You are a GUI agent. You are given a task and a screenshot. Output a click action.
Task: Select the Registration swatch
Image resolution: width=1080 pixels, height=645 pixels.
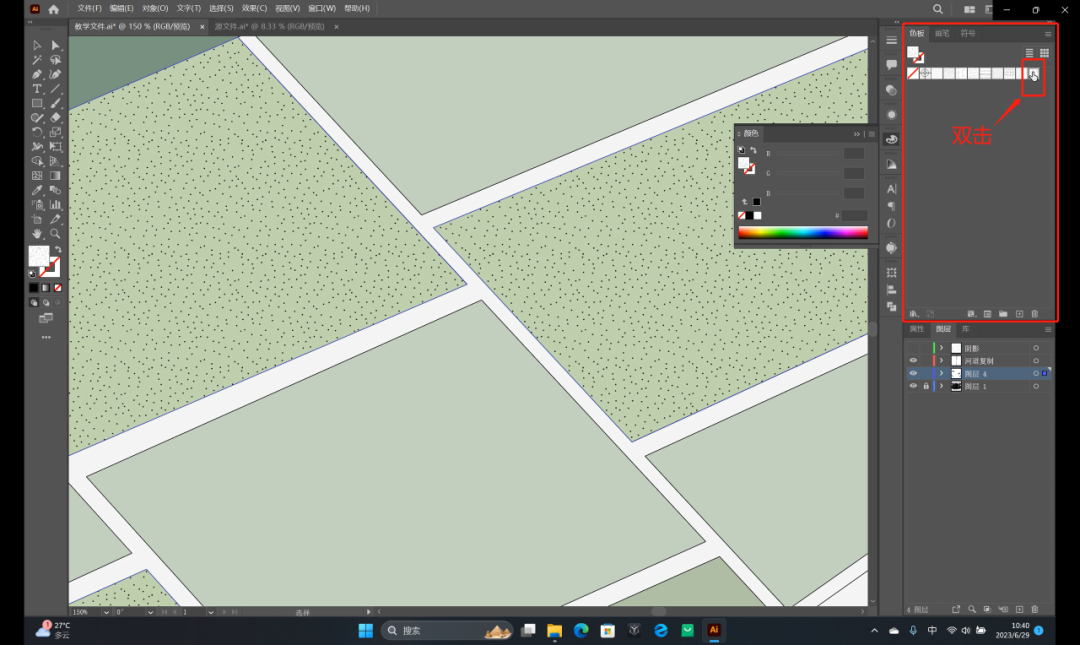click(x=925, y=74)
